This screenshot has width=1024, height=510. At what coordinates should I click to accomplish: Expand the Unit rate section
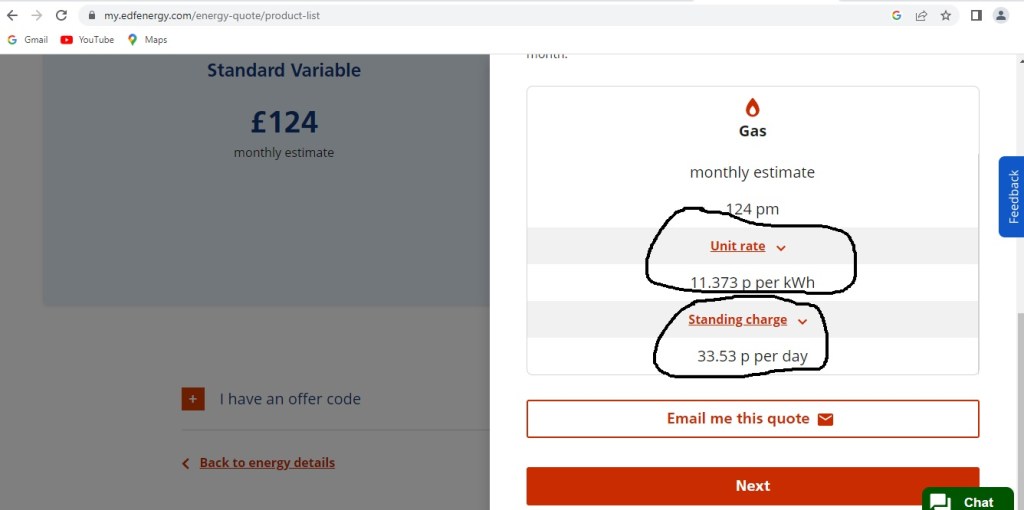(748, 247)
